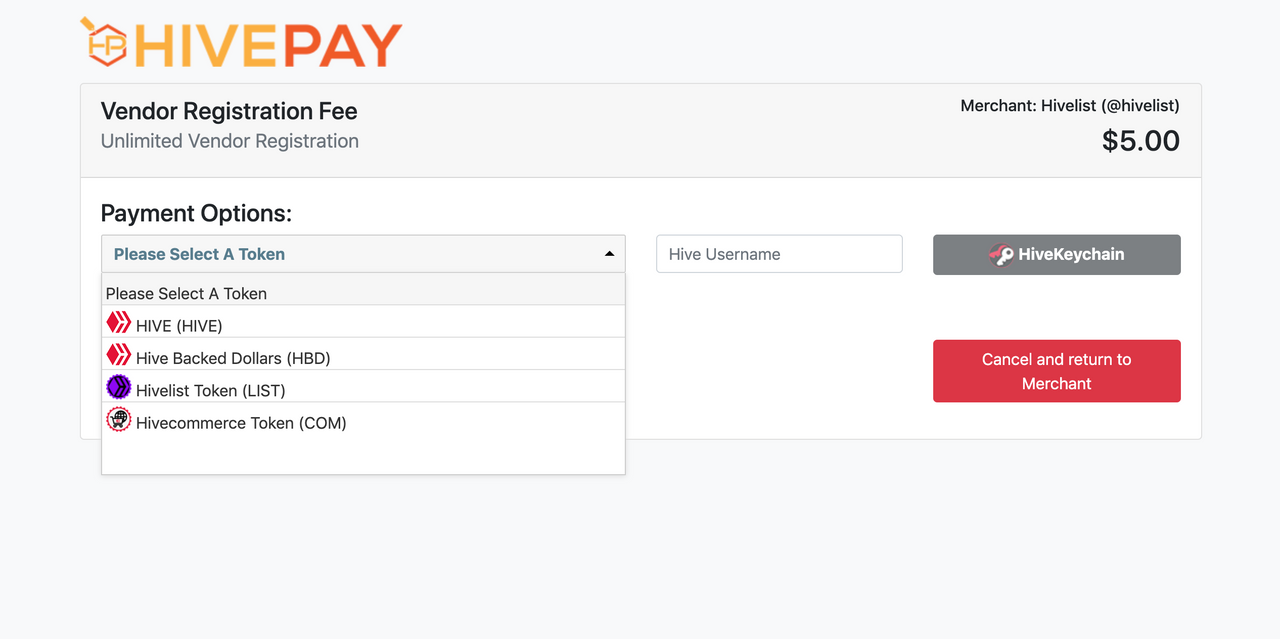Click the key icon on HiveKeychain button
The height and width of the screenshot is (639, 1280).
click(x=1001, y=254)
